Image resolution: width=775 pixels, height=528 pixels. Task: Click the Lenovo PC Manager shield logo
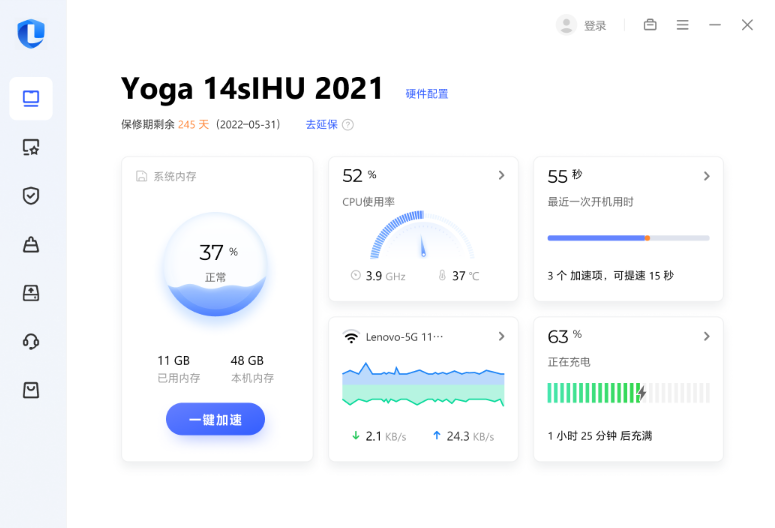pyautogui.click(x=31, y=34)
